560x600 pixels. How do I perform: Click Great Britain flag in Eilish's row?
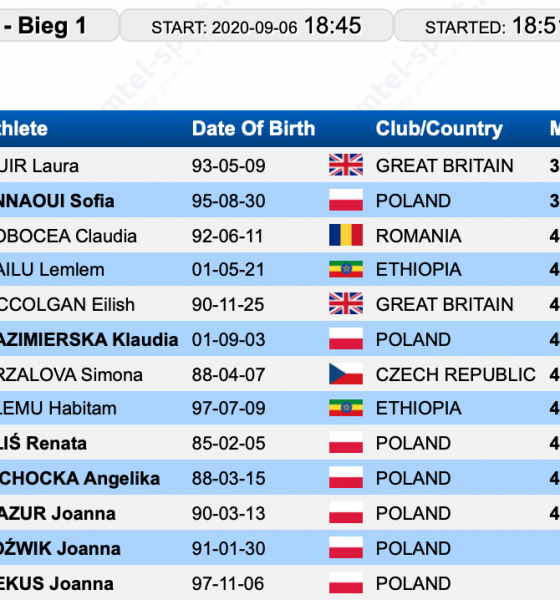click(x=346, y=303)
